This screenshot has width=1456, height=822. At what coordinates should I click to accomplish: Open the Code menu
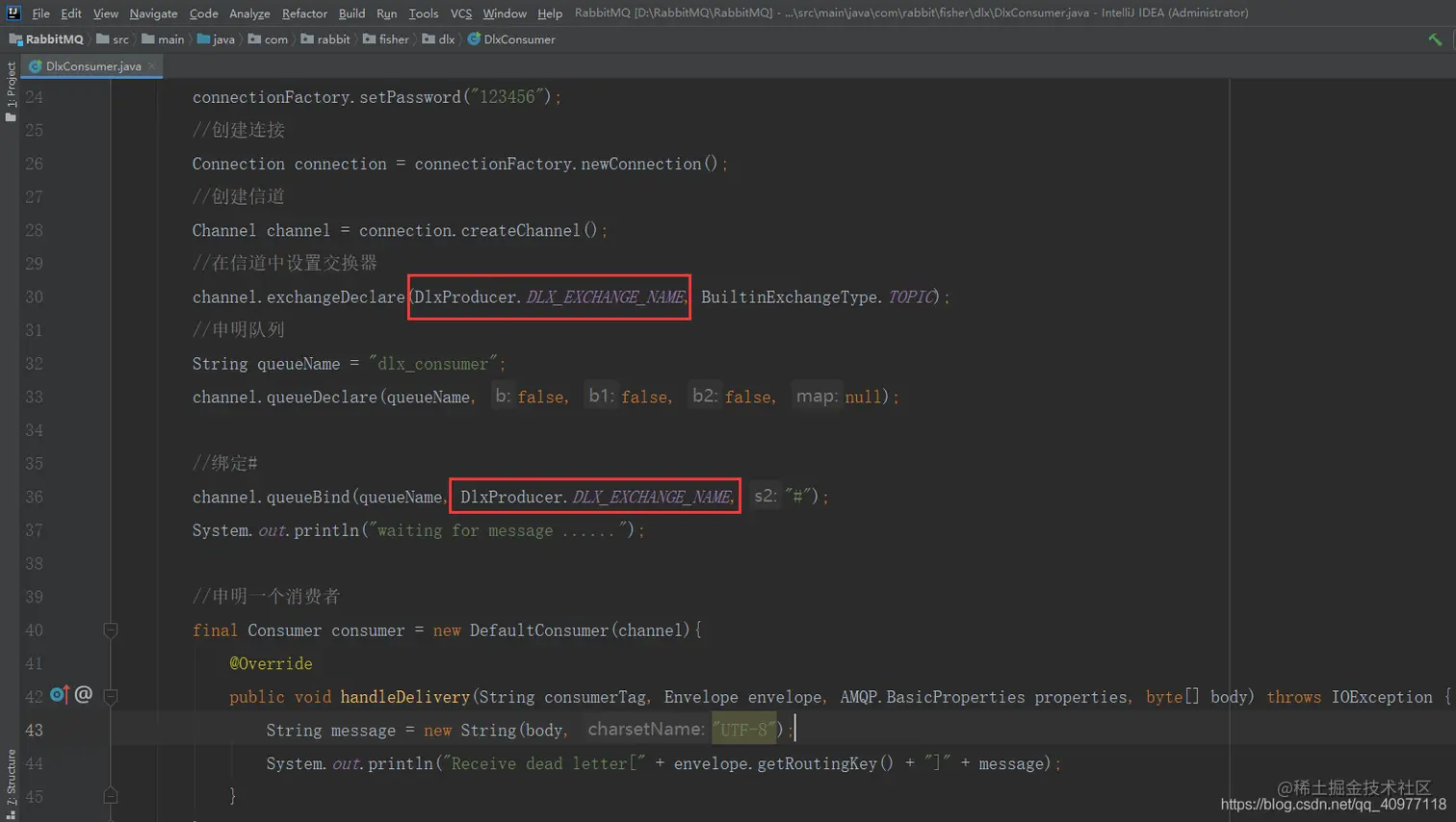(x=203, y=13)
